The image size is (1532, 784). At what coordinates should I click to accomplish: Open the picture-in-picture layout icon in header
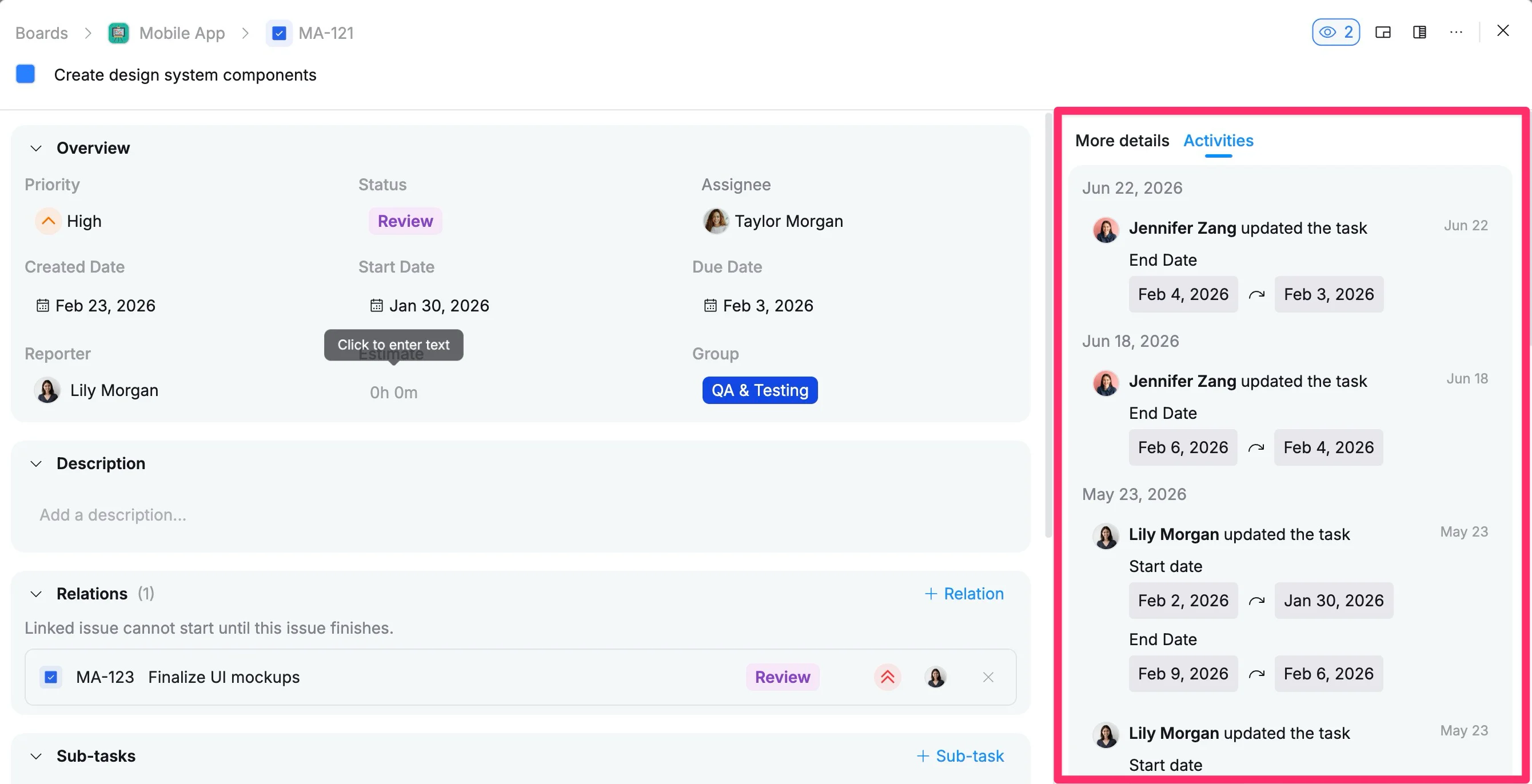[x=1383, y=32]
